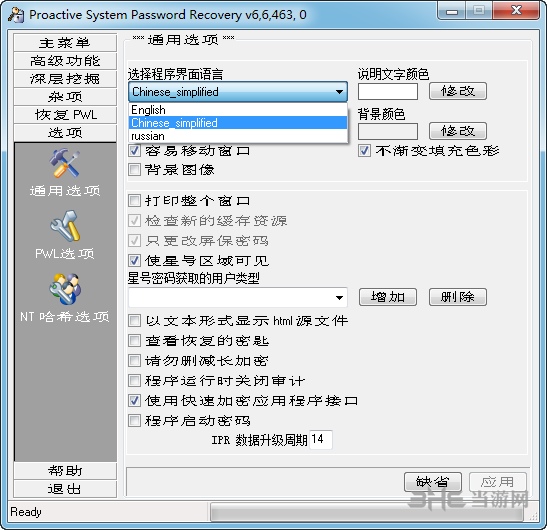This screenshot has height=530, width=547.
Task: Click the 退出 exit entry
Action: tap(65, 489)
